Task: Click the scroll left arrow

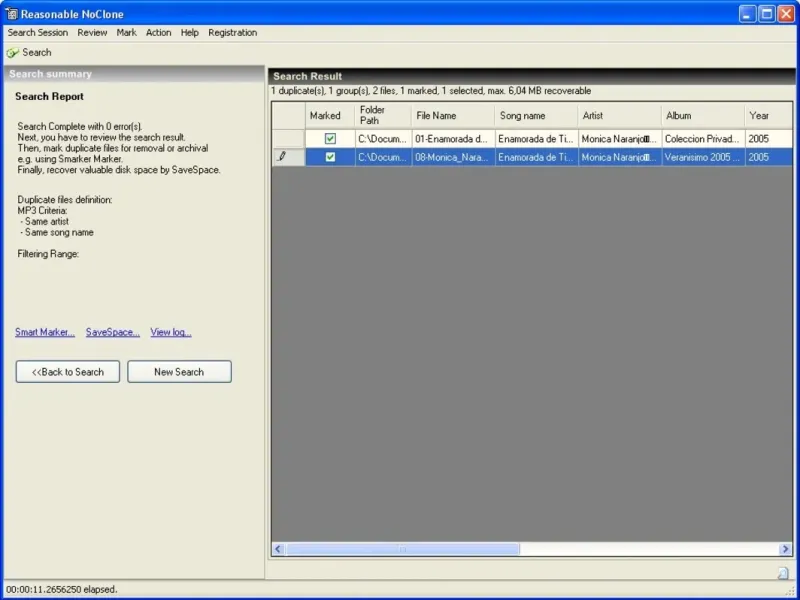Action: point(279,549)
